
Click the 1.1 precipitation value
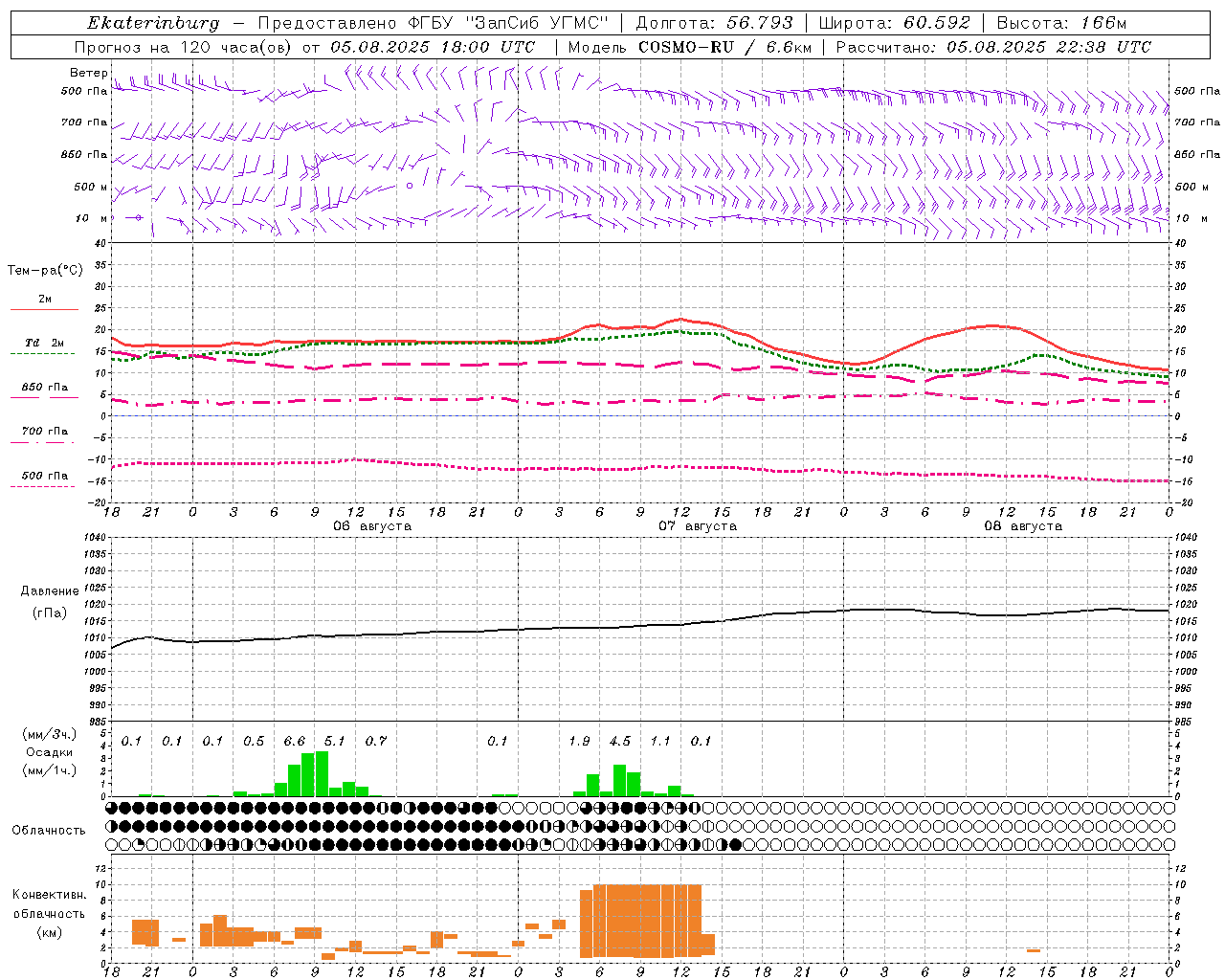click(x=660, y=742)
